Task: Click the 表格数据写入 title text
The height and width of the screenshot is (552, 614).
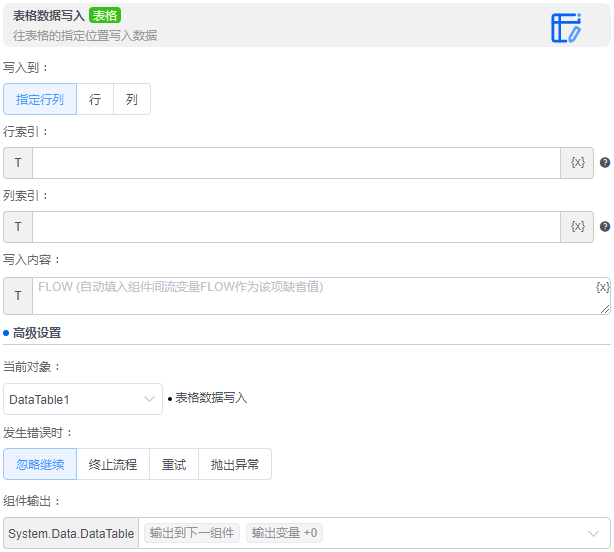Action: point(49,16)
